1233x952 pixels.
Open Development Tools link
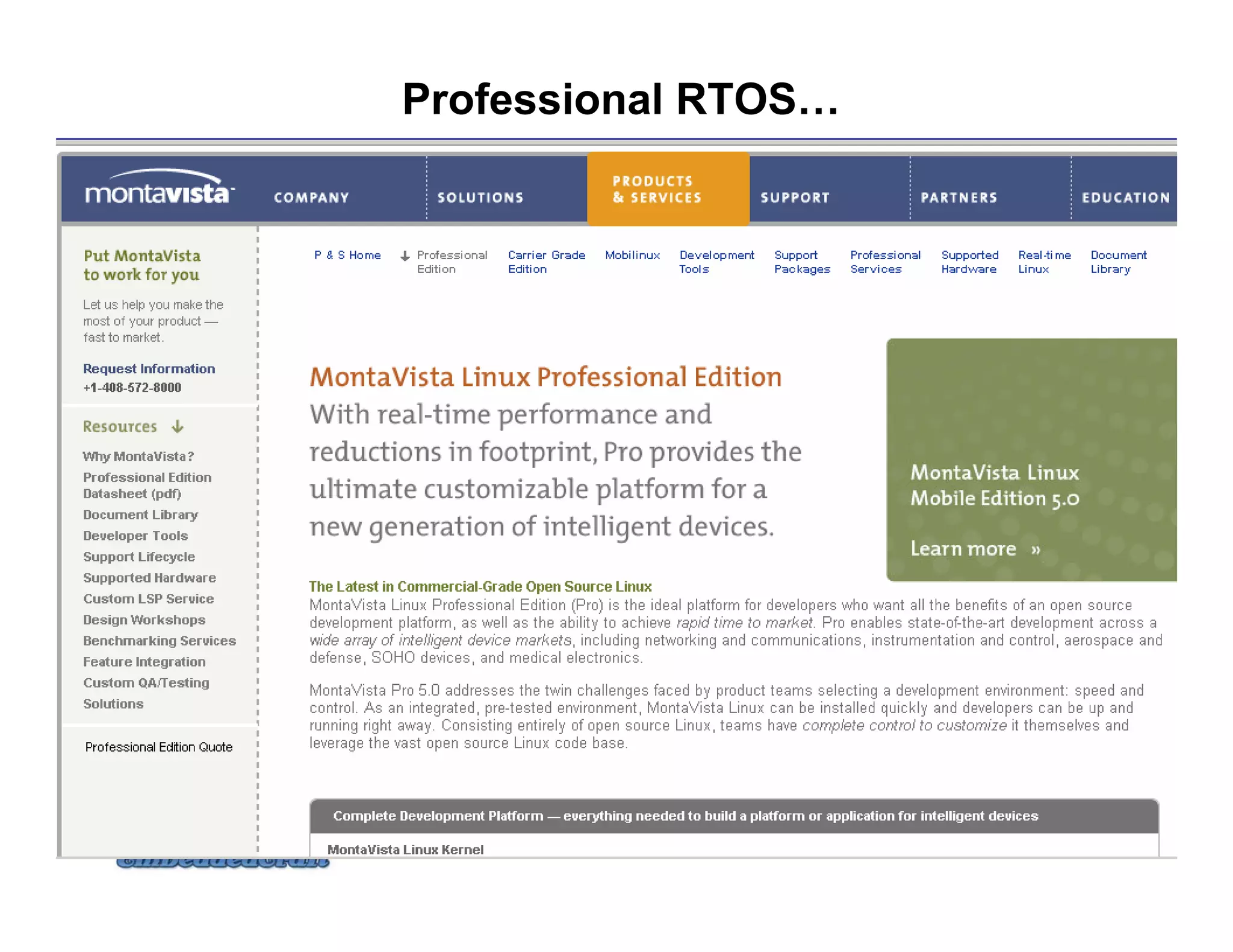[x=716, y=262]
